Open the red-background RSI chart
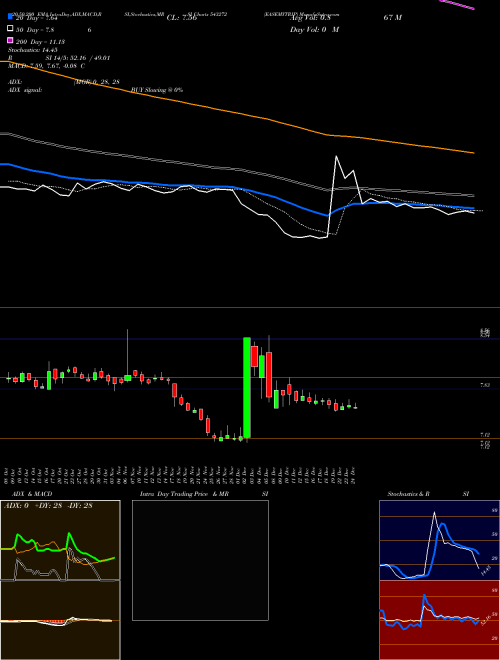Image resolution: width=500 pixels, height=660 pixels. 439,620
